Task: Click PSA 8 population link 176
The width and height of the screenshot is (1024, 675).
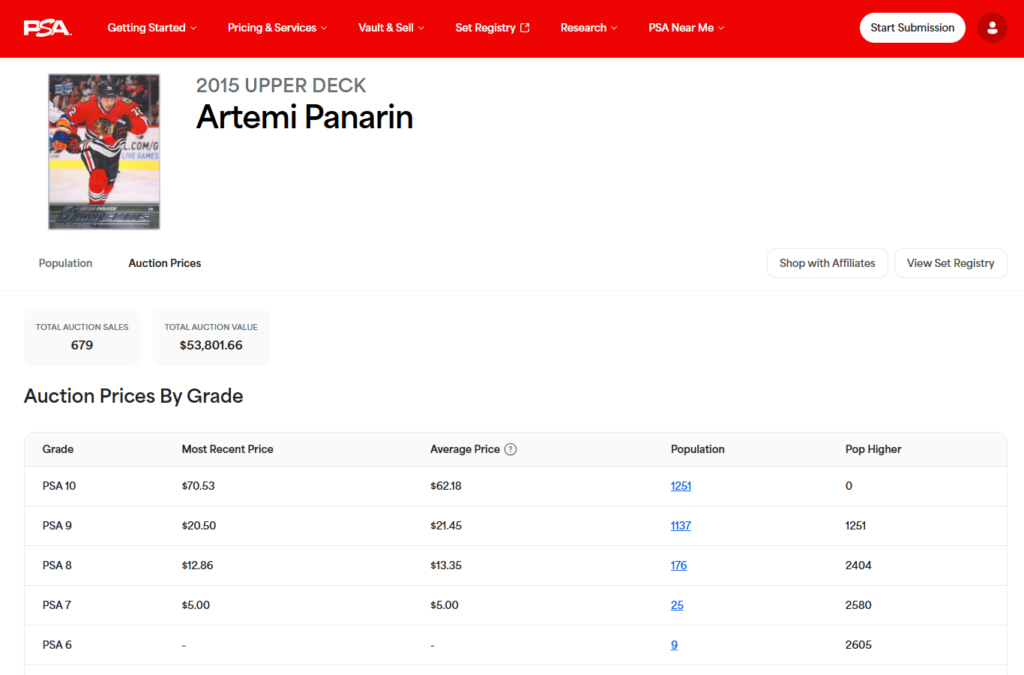Action: pyautogui.click(x=679, y=566)
